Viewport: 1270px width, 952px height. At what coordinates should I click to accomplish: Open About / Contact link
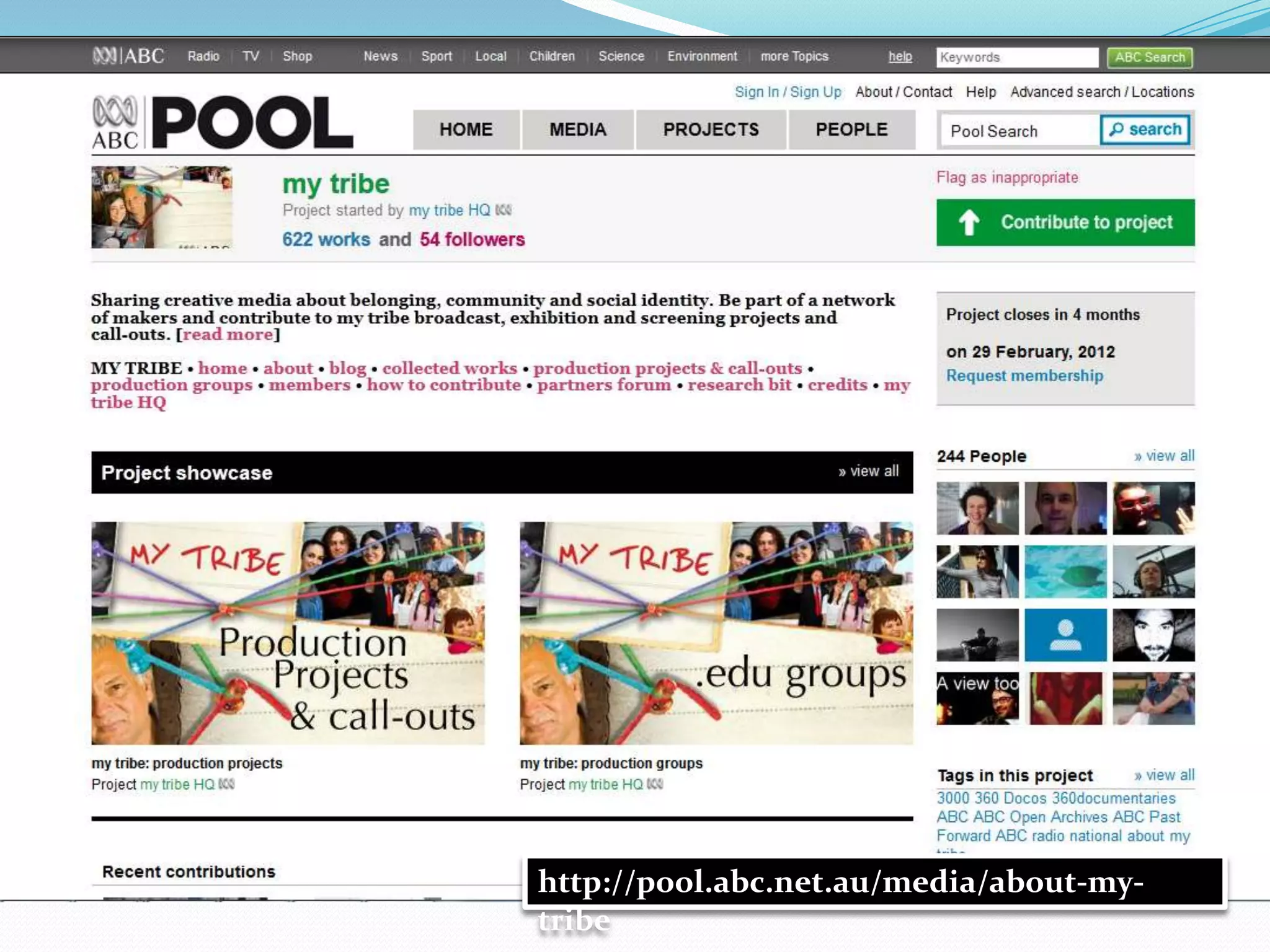(x=904, y=92)
